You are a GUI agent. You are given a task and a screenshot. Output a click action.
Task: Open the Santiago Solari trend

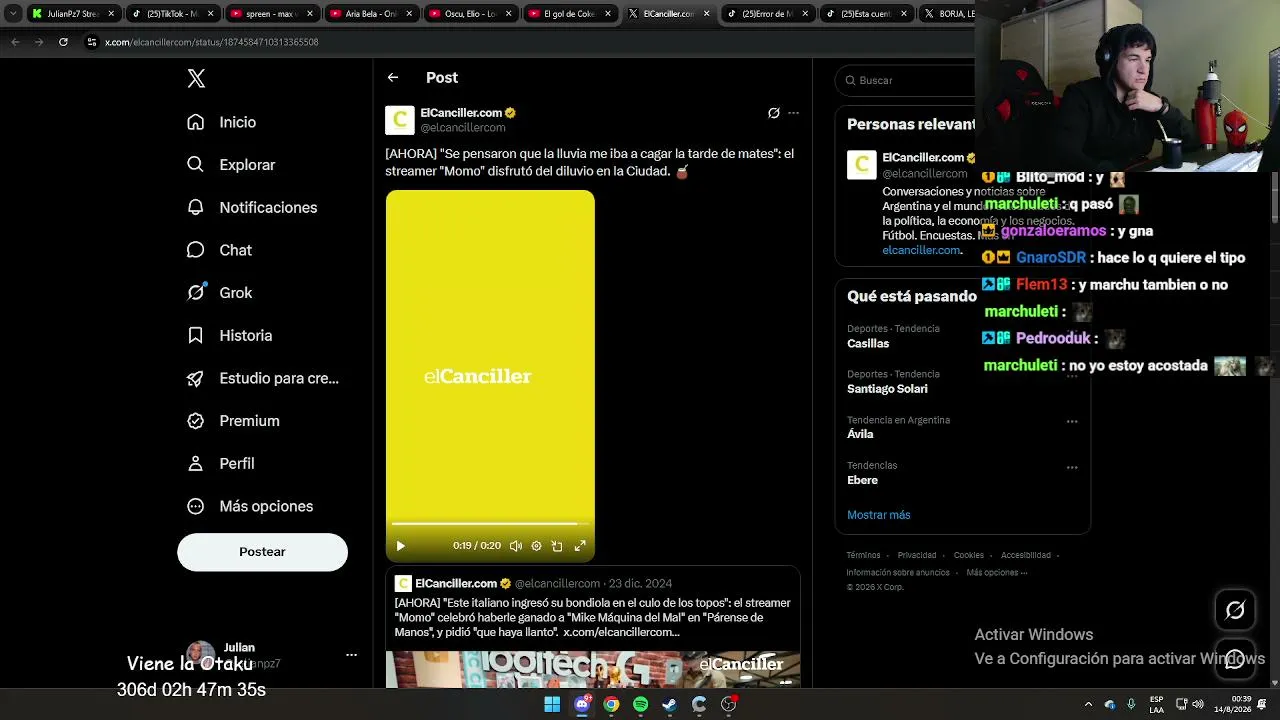pyautogui.click(x=887, y=389)
